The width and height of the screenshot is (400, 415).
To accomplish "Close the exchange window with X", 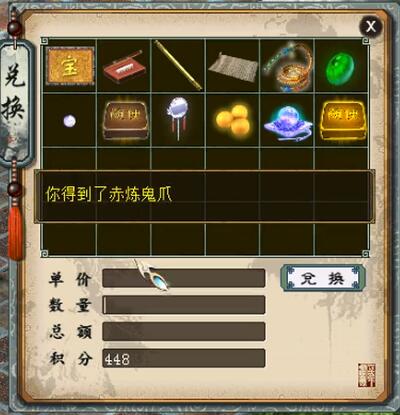I will (371, 26).
